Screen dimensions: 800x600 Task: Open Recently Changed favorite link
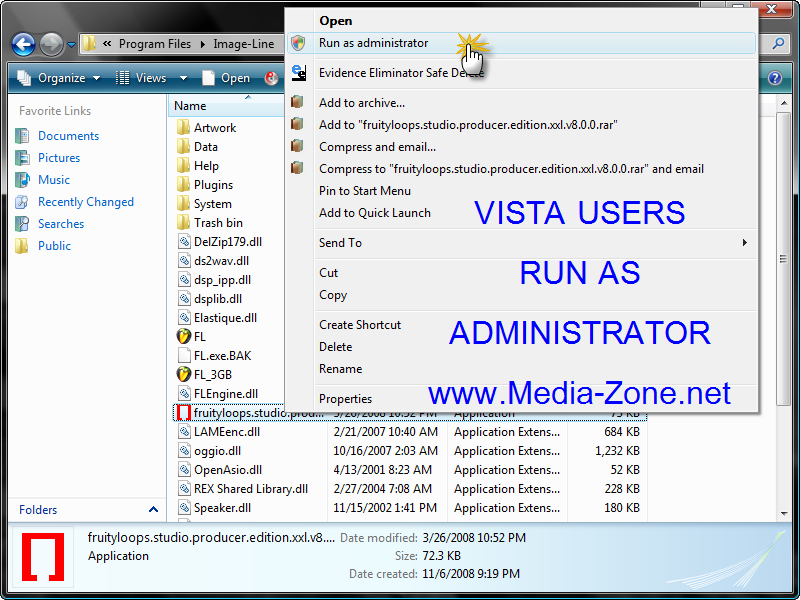coord(86,202)
